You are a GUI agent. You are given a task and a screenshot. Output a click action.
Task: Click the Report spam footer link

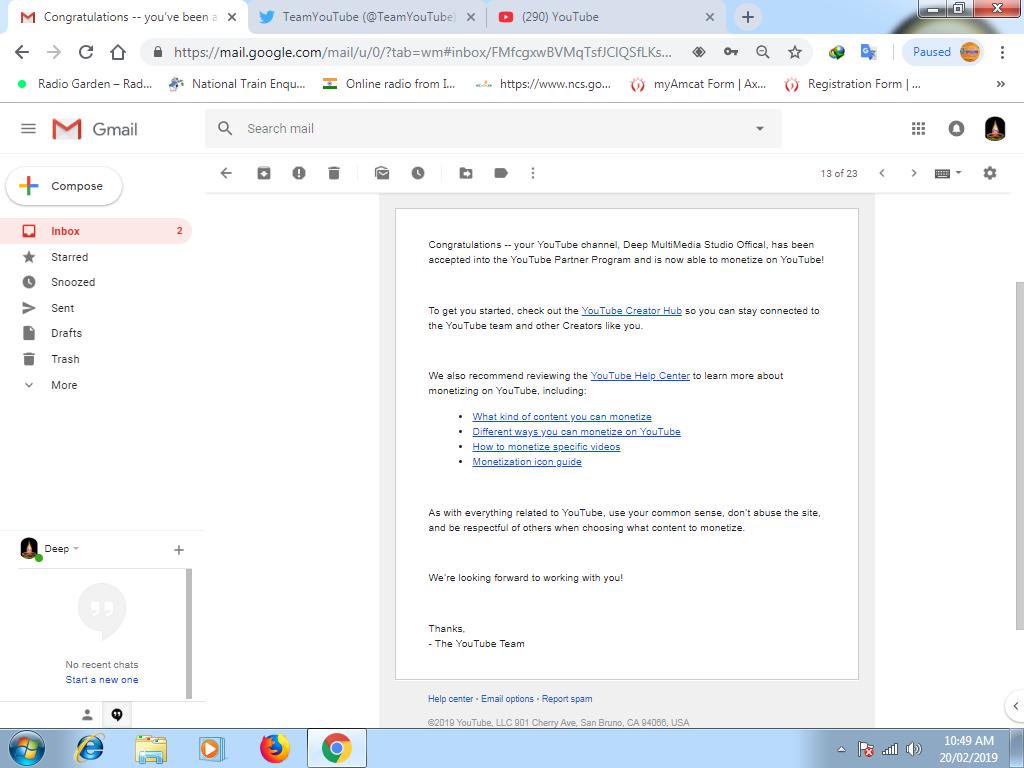coord(567,699)
